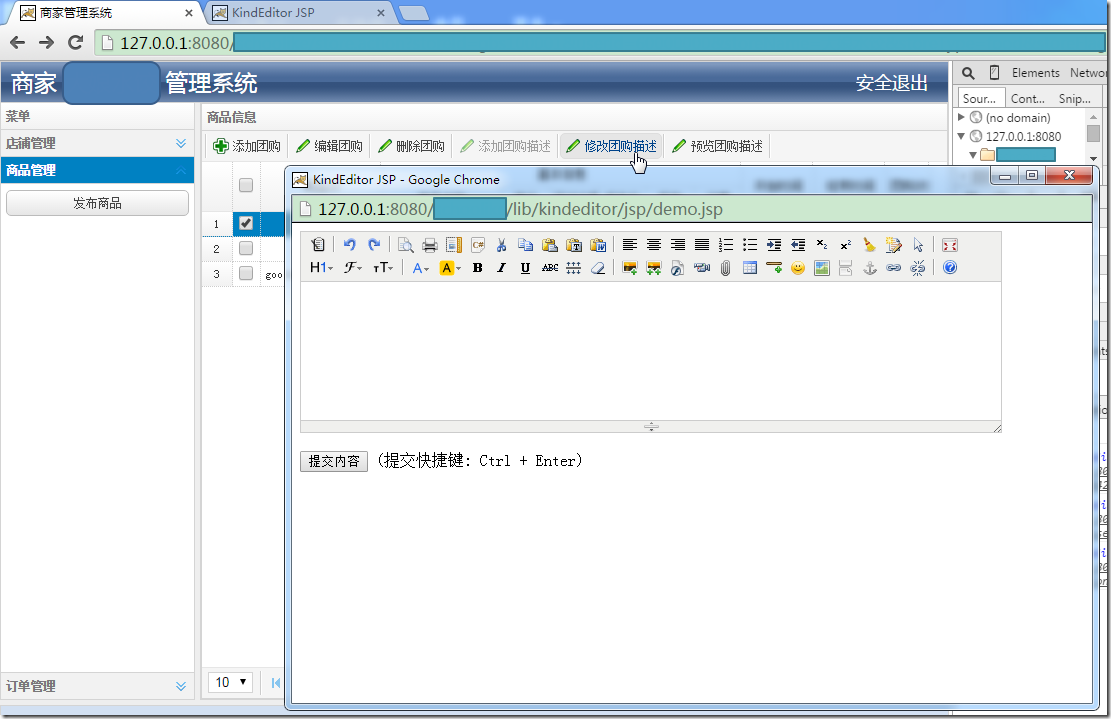Insert a template via template icon
The image size is (1111, 719).
453,245
